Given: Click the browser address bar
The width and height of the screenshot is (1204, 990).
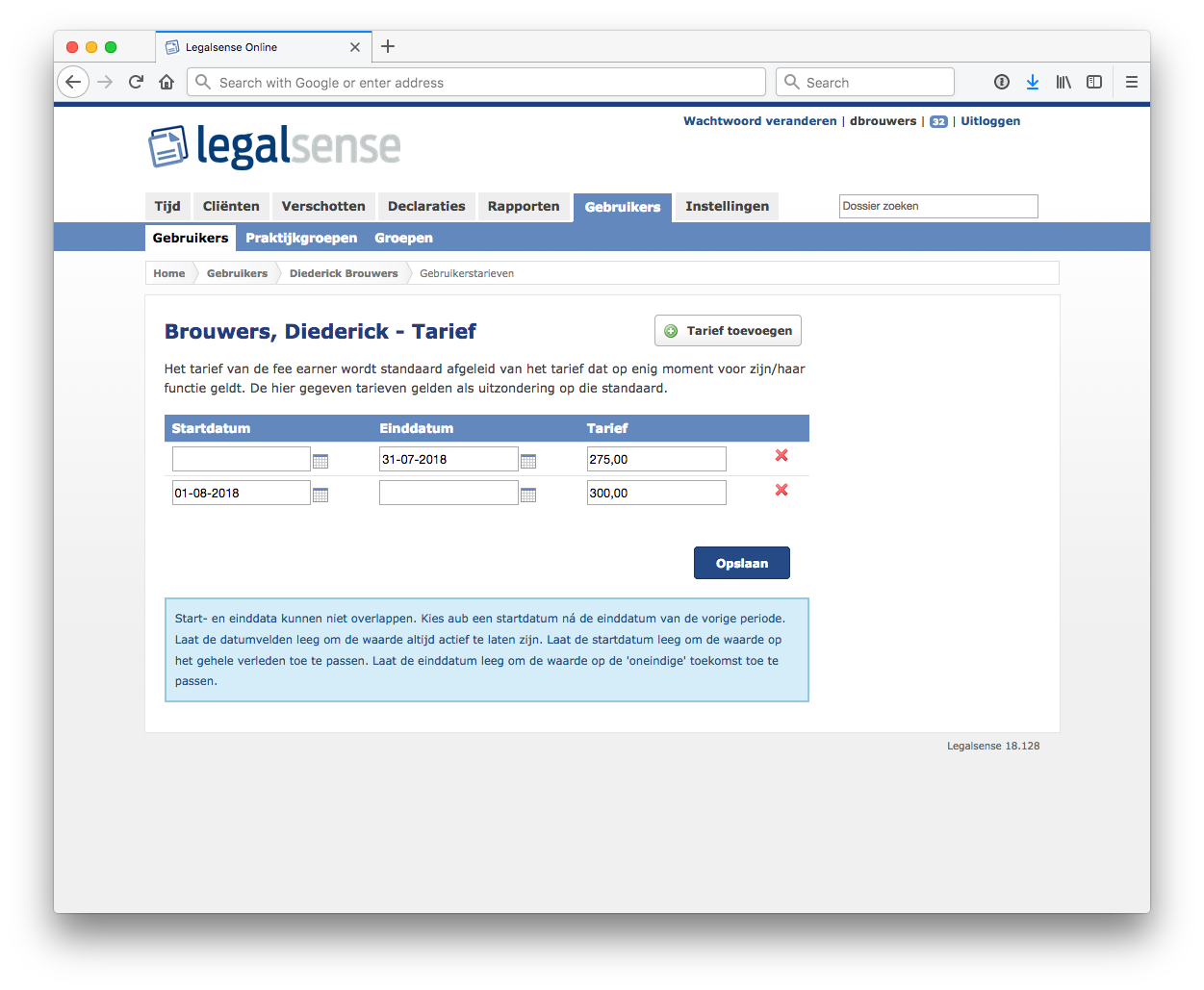Looking at the screenshot, I should click(x=476, y=82).
